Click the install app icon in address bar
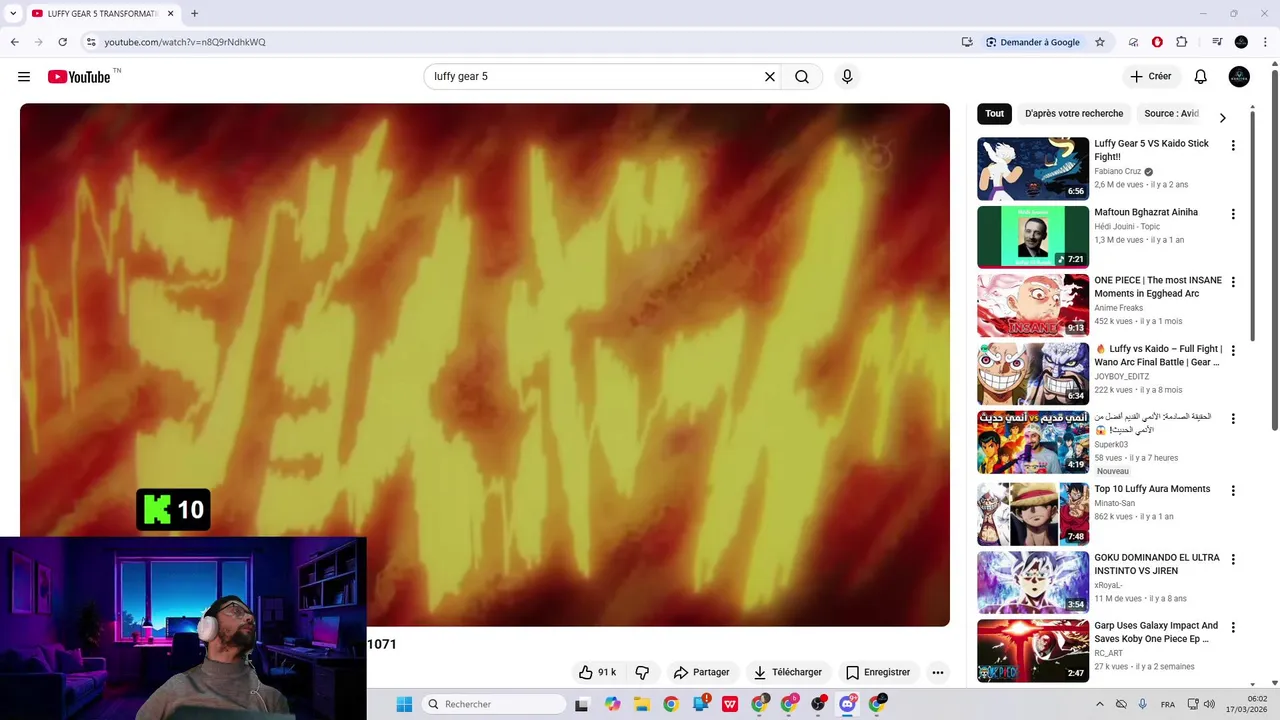The height and width of the screenshot is (720, 1280). (967, 42)
